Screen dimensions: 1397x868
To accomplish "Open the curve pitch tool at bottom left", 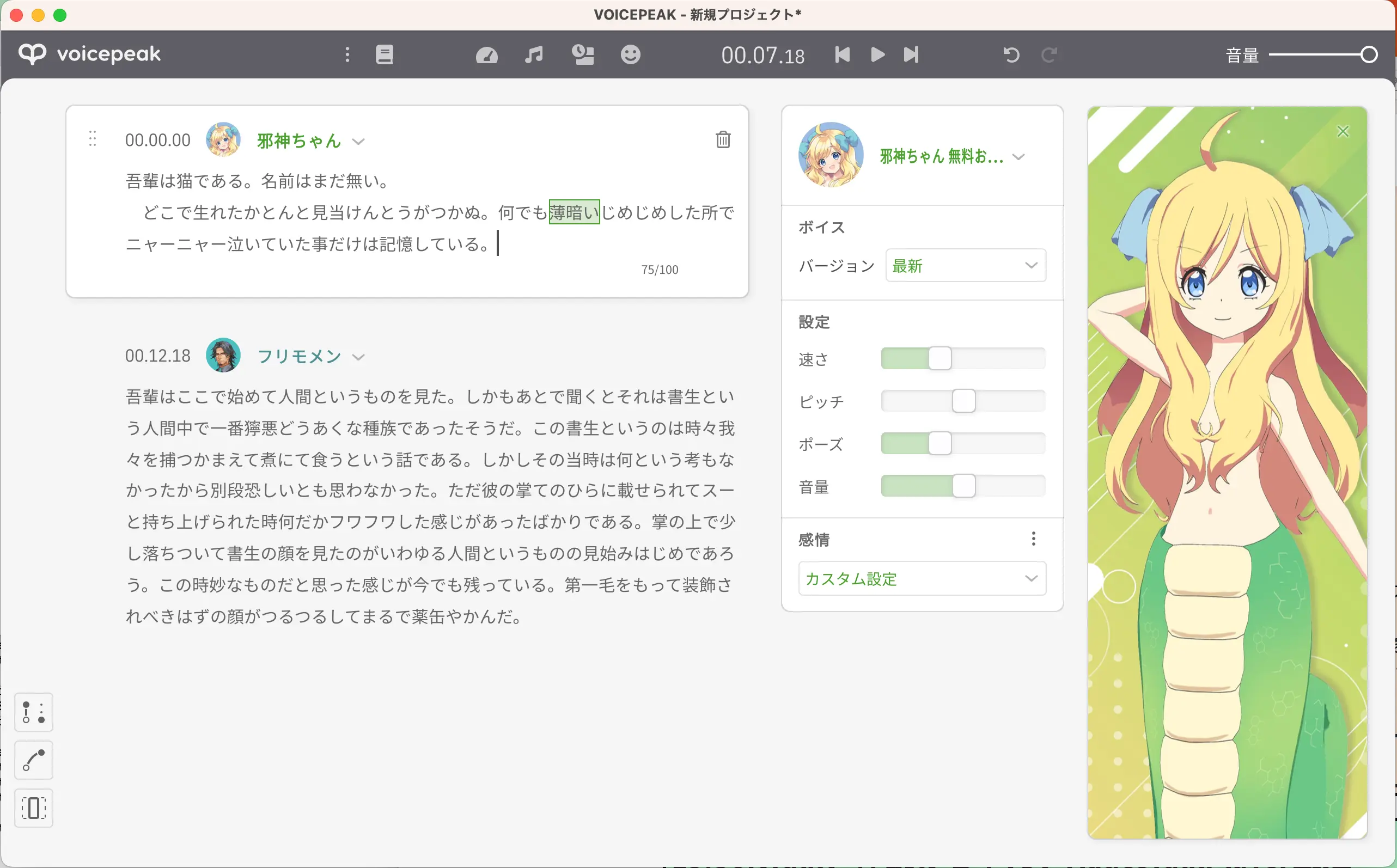I will [x=34, y=760].
